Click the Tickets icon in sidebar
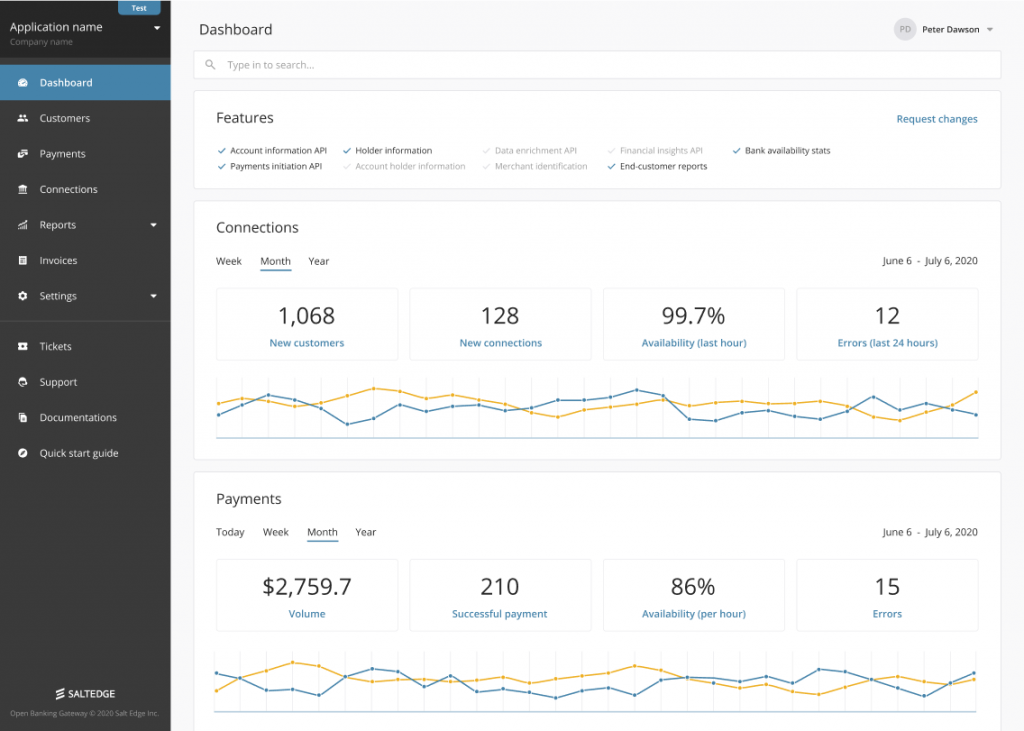This screenshot has width=1024, height=731. (22, 346)
